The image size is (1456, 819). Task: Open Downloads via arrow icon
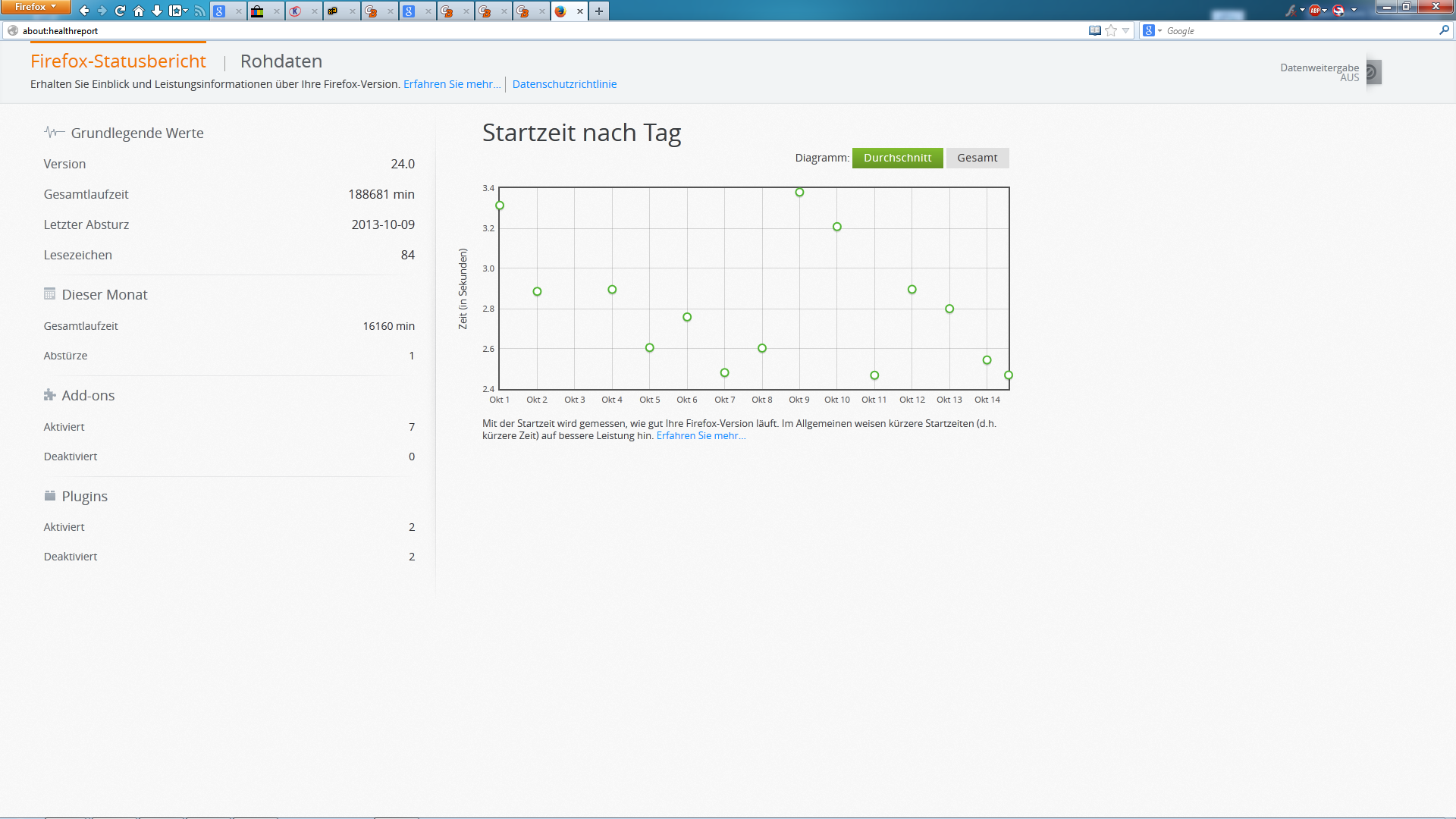pyautogui.click(x=157, y=11)
